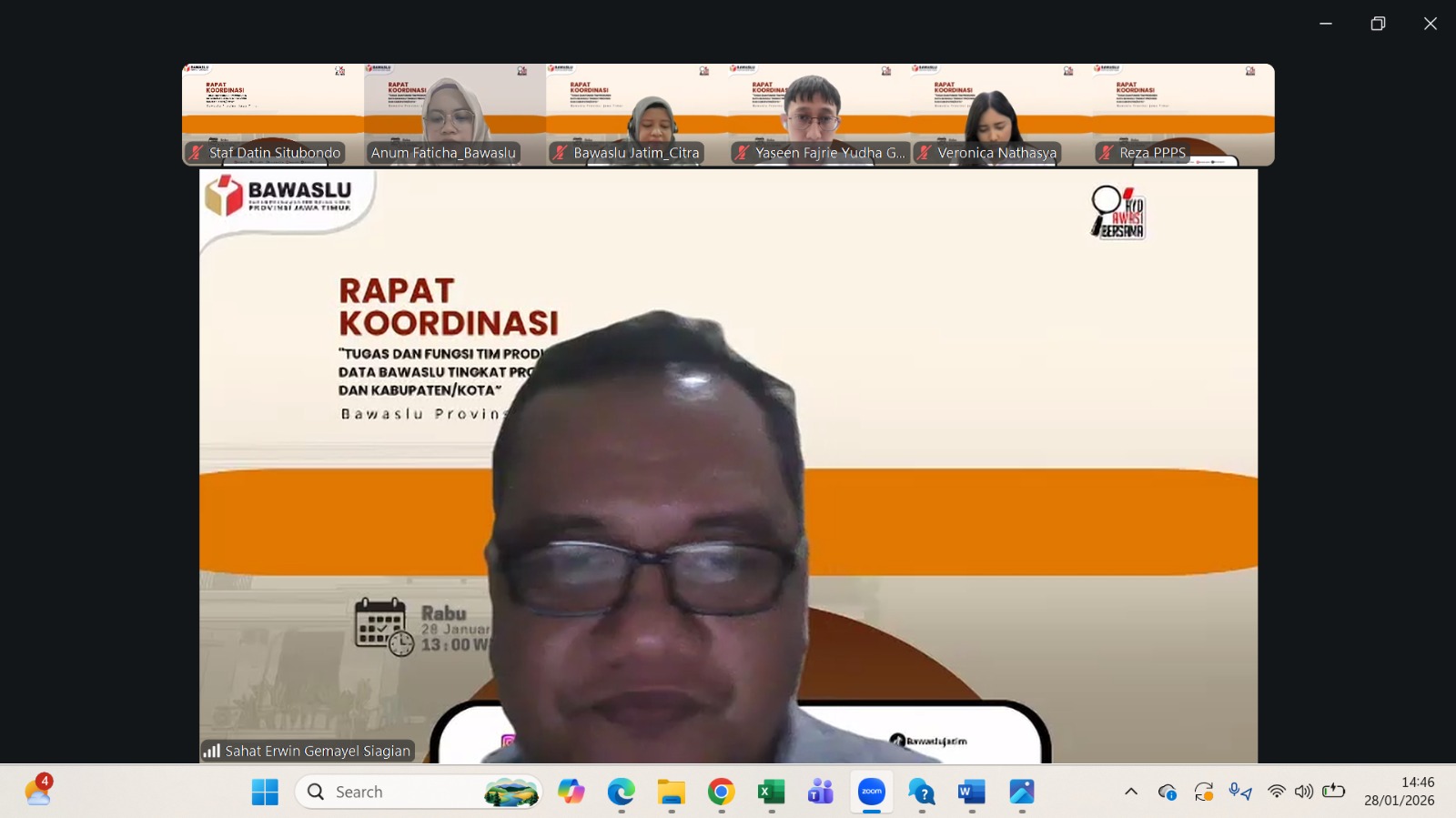Click the name label "Veronica Nathasya"
The image size is (1456, 818).
click(x=997, y=153)
